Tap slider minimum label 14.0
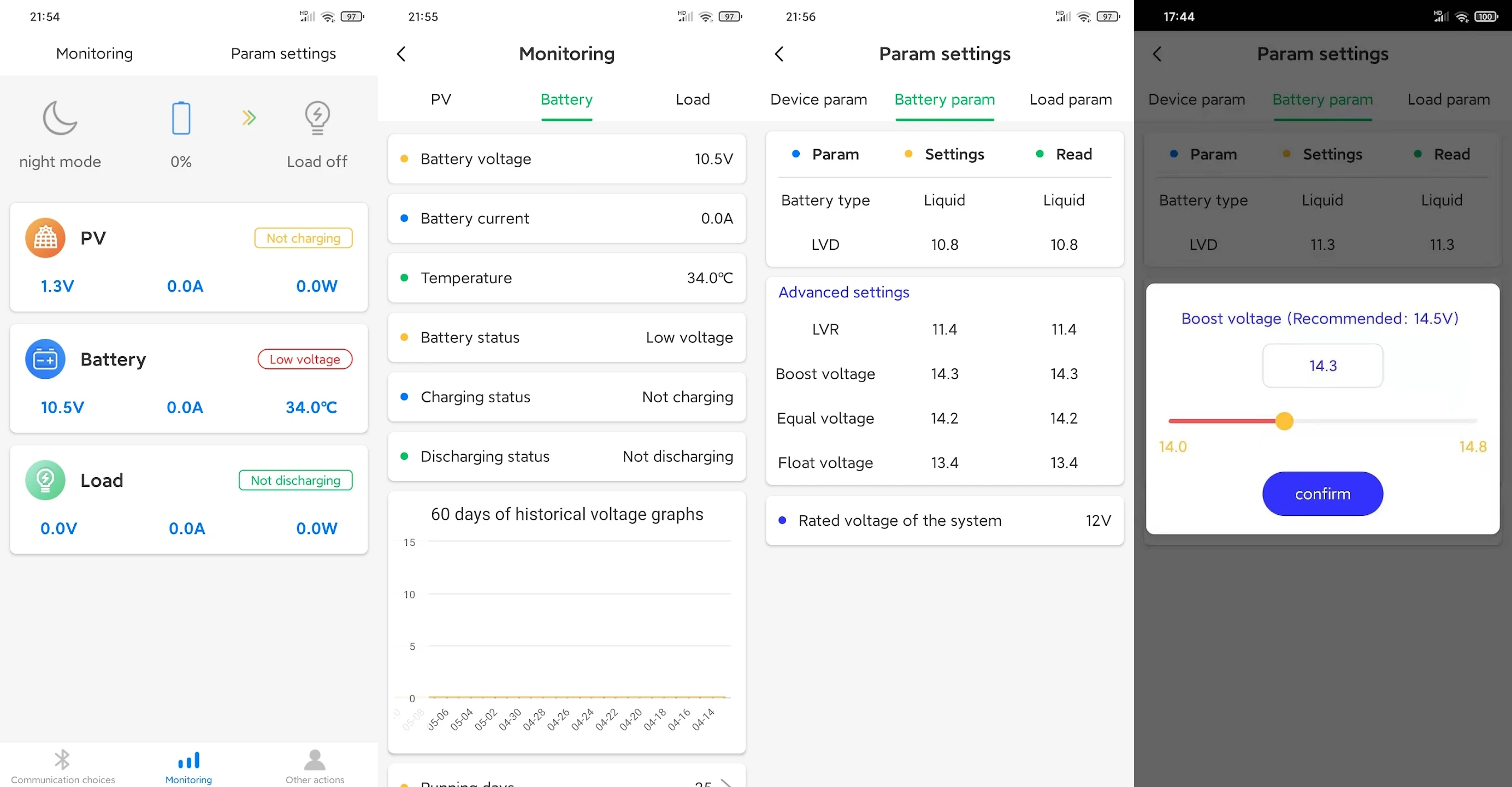Image resolution: width=1512 pixels, height=787 pixels. [x=1172, y=447]
